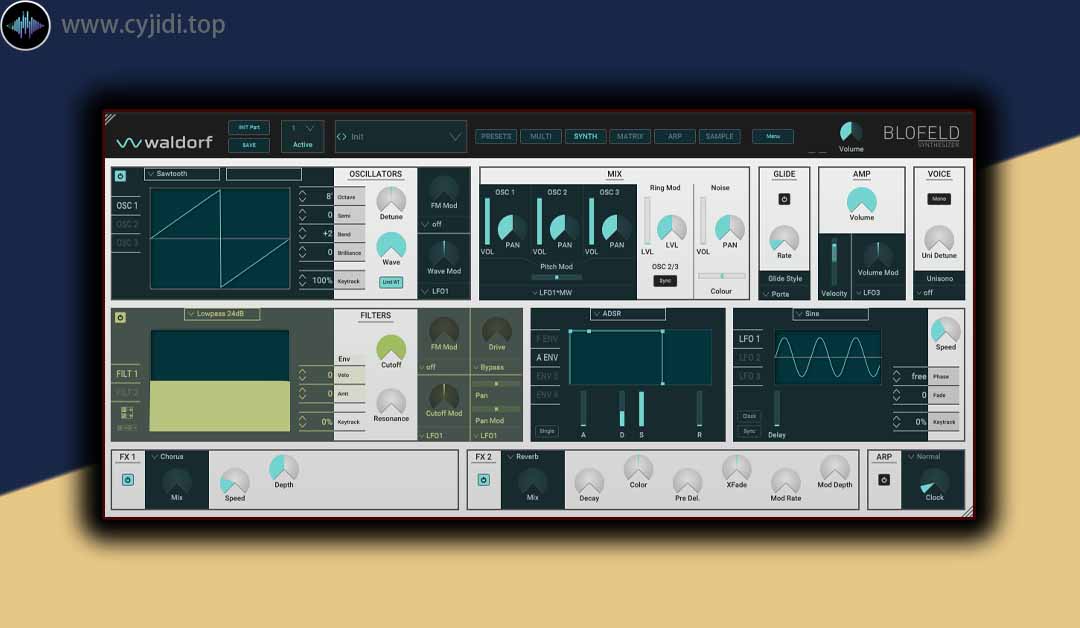
Task: Switch to the SYNTH tab
Action: click(585, 136)
